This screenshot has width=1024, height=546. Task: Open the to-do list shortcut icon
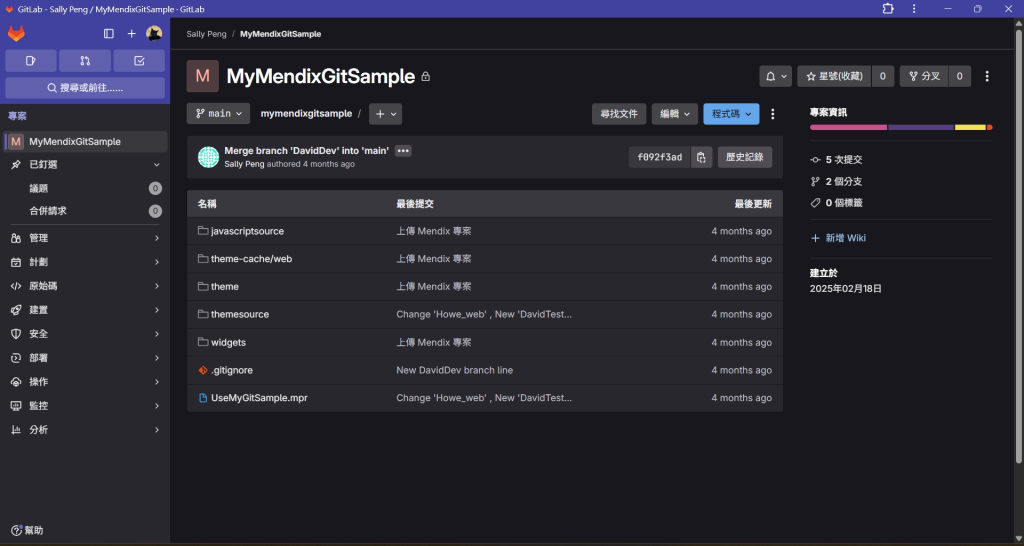139,61
